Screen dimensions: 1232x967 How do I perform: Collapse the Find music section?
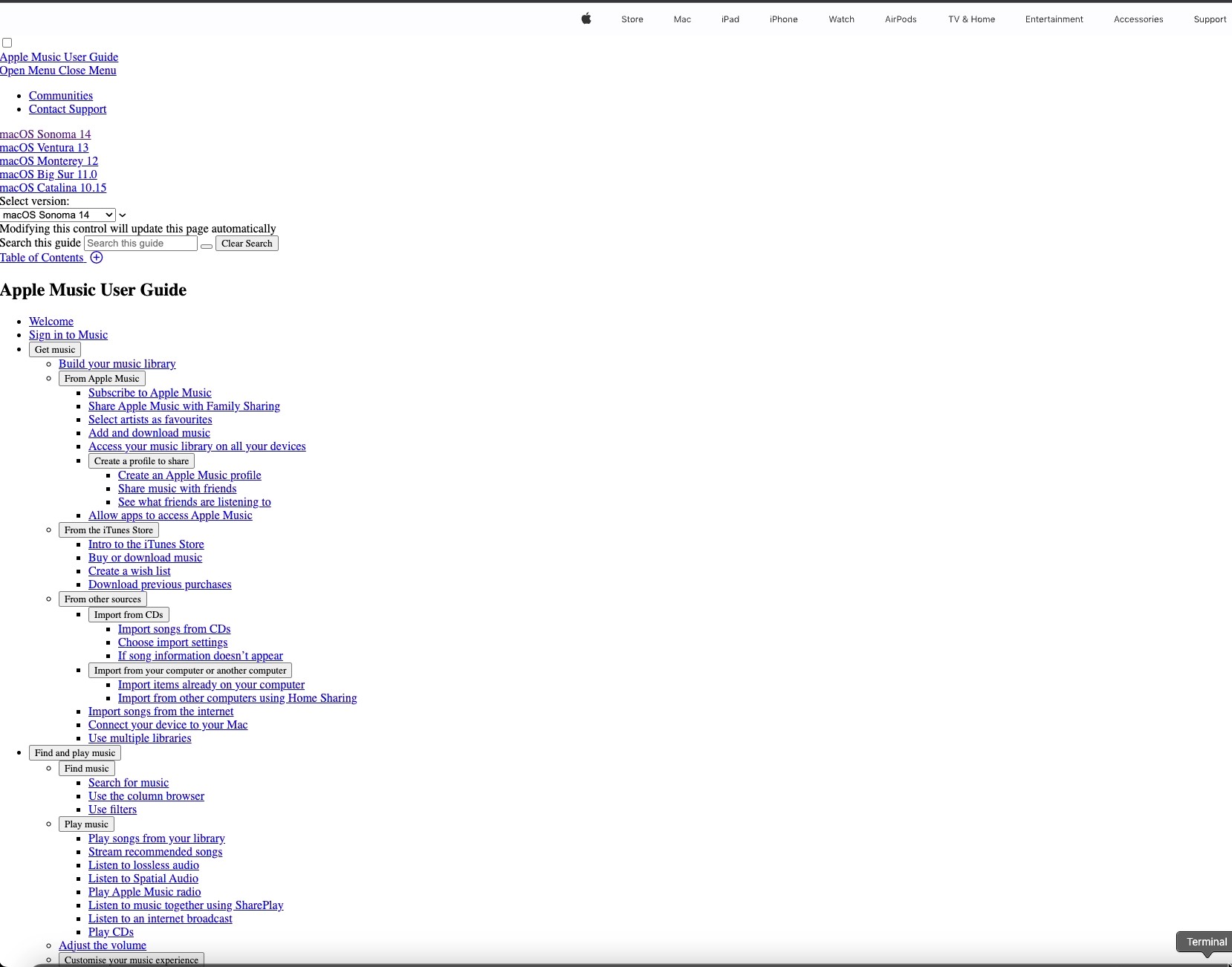pyautogui.click(x=87, y=769)
